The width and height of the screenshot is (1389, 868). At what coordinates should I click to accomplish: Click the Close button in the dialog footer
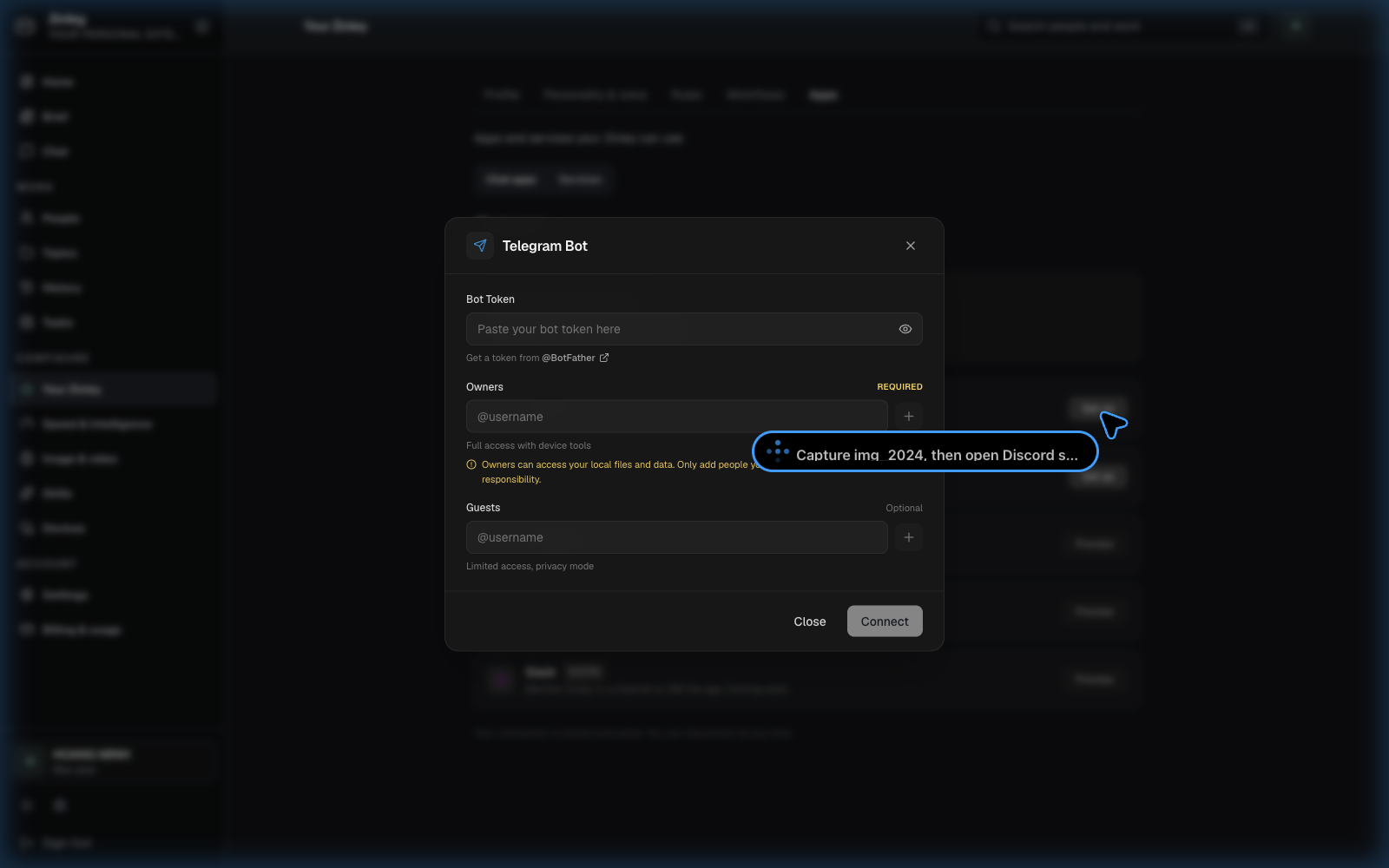pyautogui.click(x=810, y=621)
